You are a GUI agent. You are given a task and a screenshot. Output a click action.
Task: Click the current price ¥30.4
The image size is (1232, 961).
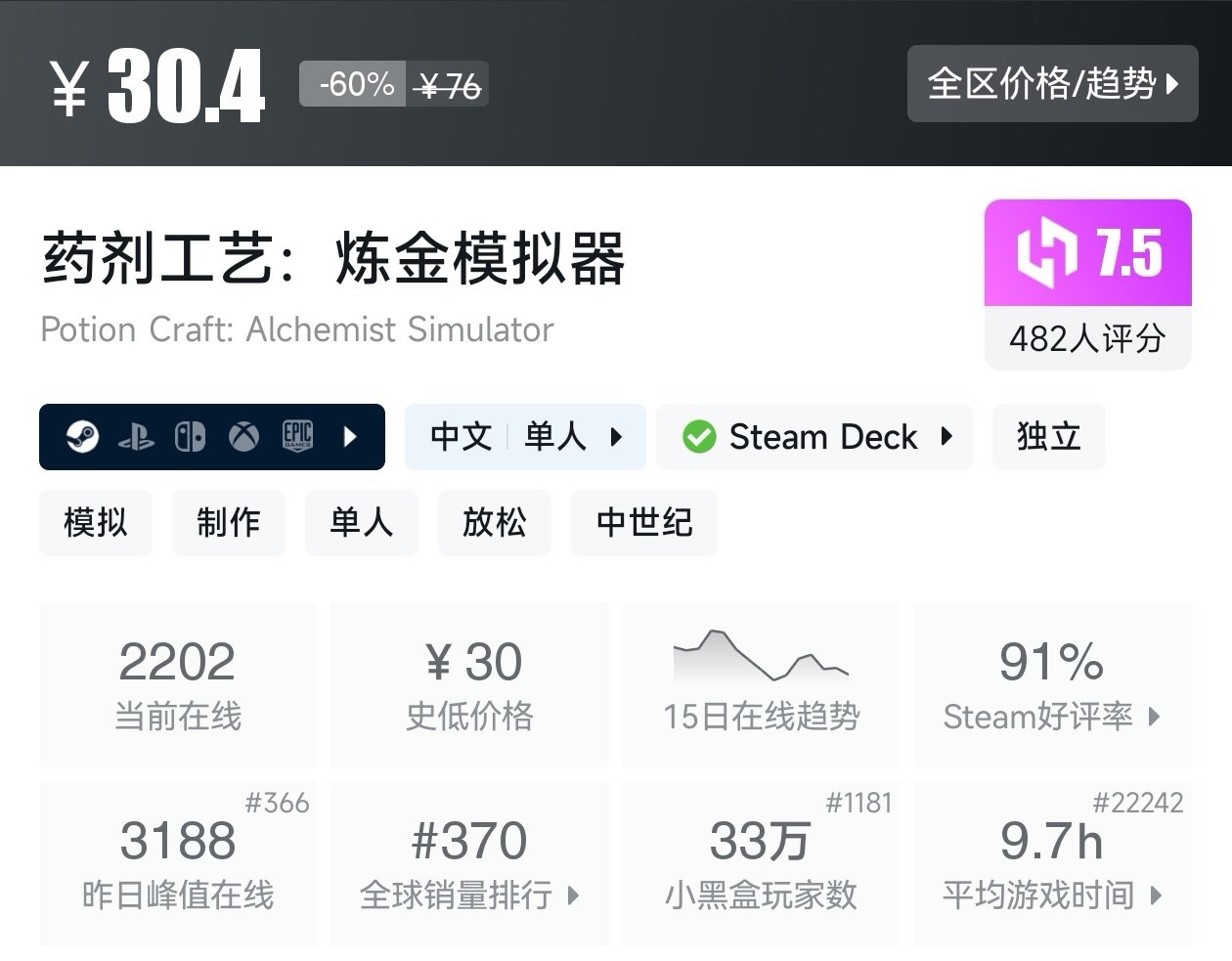coord(157,86)
